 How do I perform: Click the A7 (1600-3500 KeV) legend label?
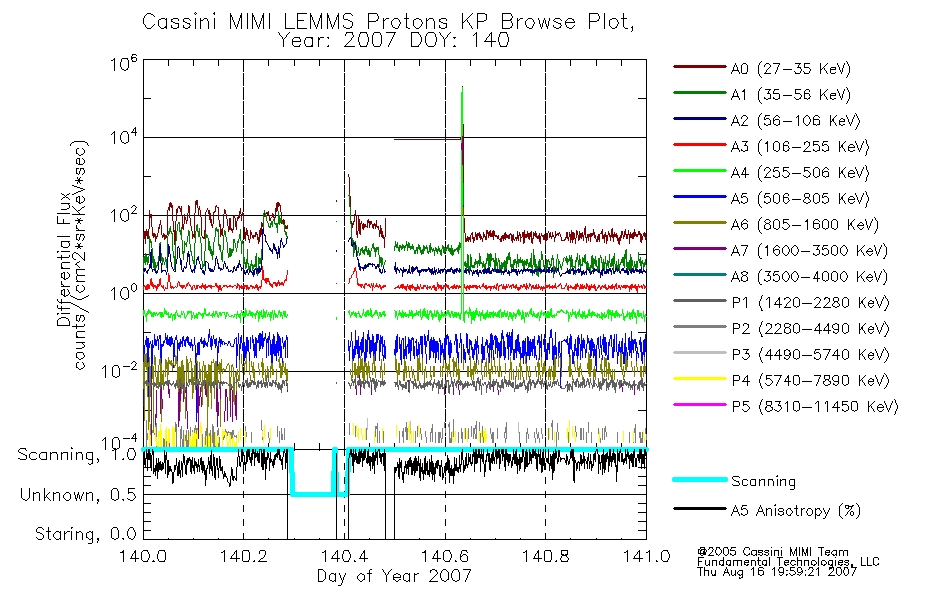pos(809,251)
